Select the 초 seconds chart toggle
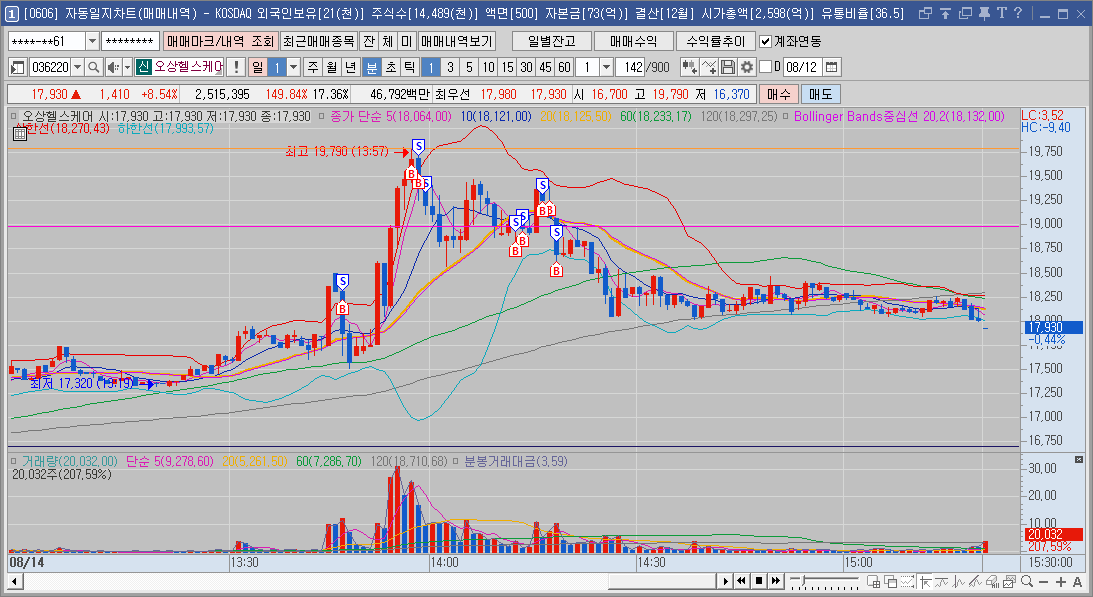Image resolution: width=1093 pixels, height=597 pixels. click(x=391, y=67)
